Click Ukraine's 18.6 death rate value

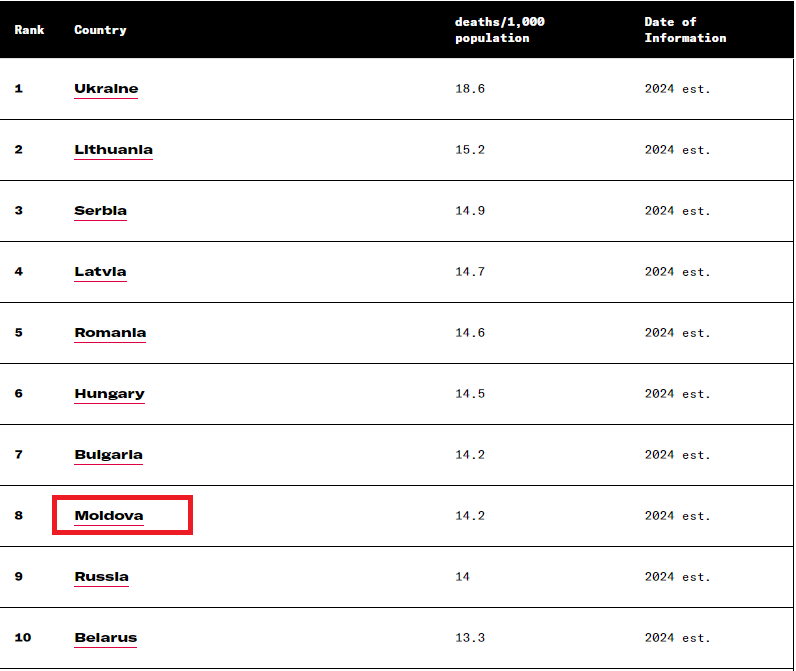coord(470,89)
